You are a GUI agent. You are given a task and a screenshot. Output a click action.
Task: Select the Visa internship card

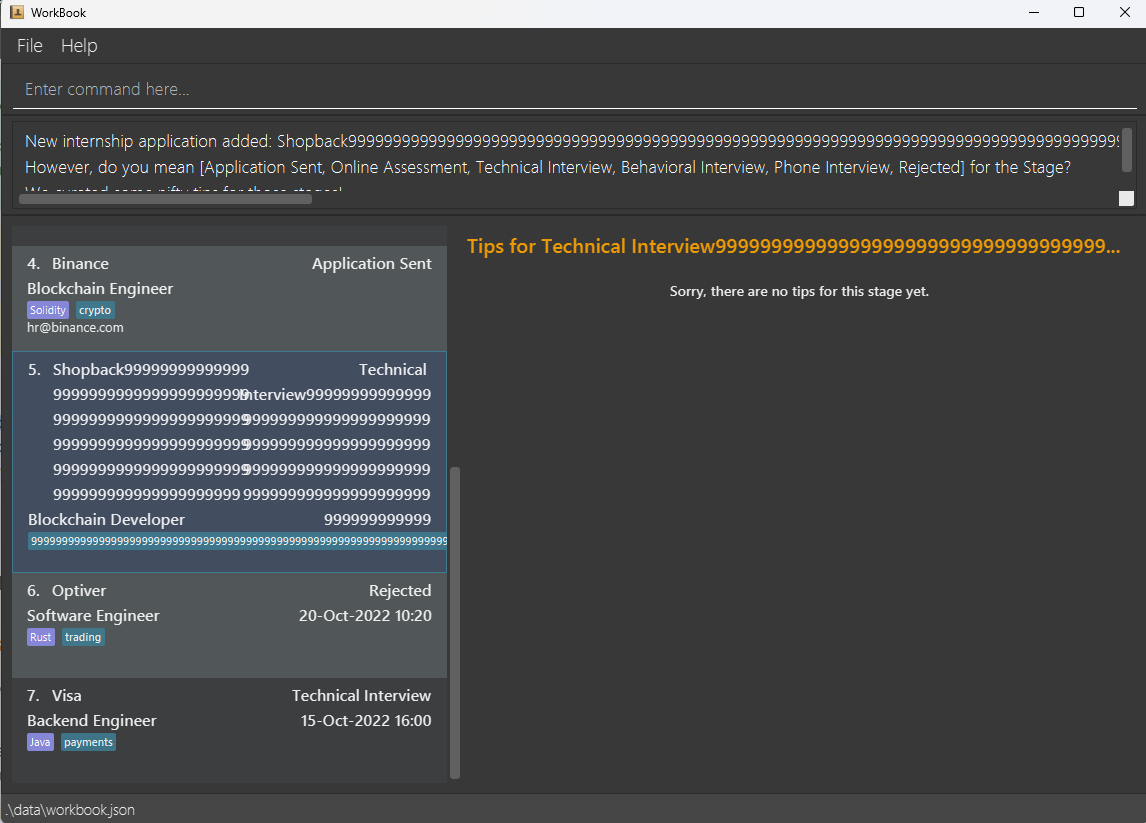point(229,730)
